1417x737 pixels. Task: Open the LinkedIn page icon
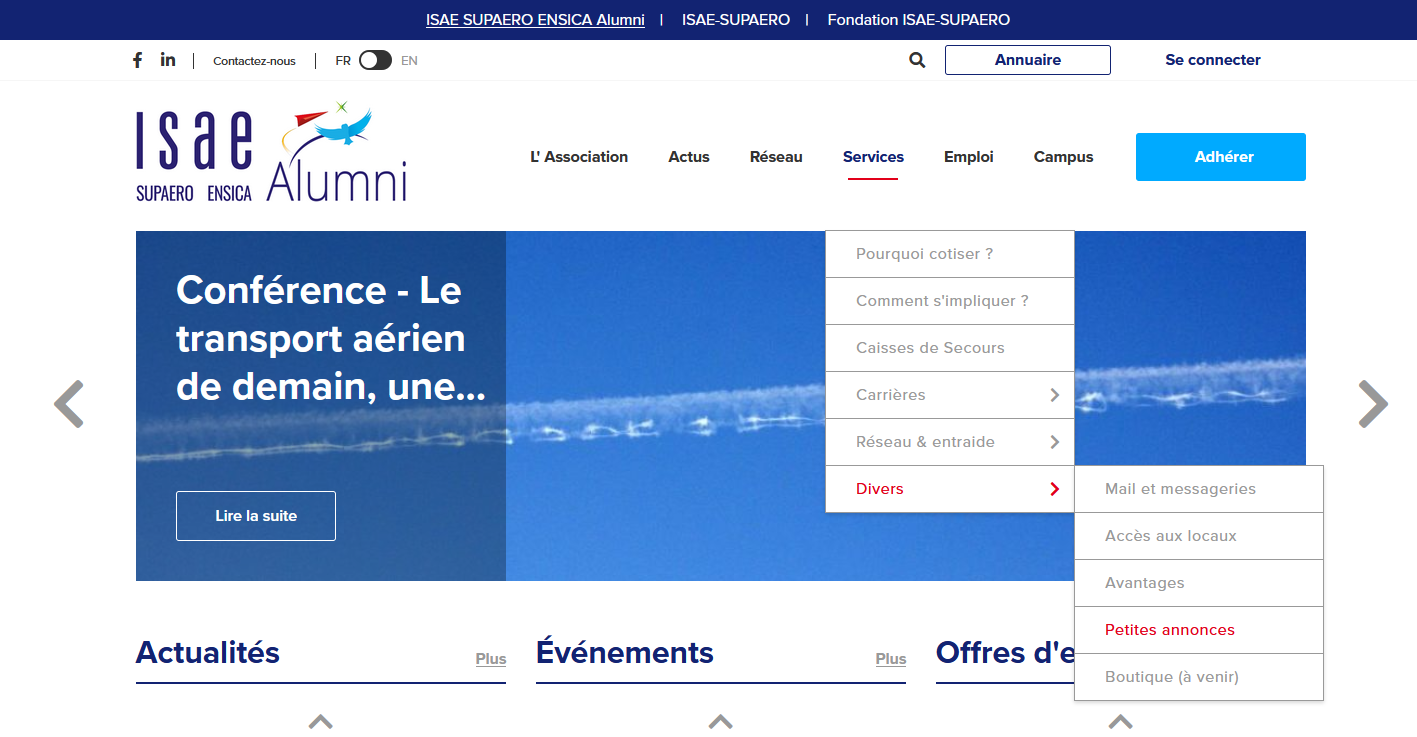point(168,60)
